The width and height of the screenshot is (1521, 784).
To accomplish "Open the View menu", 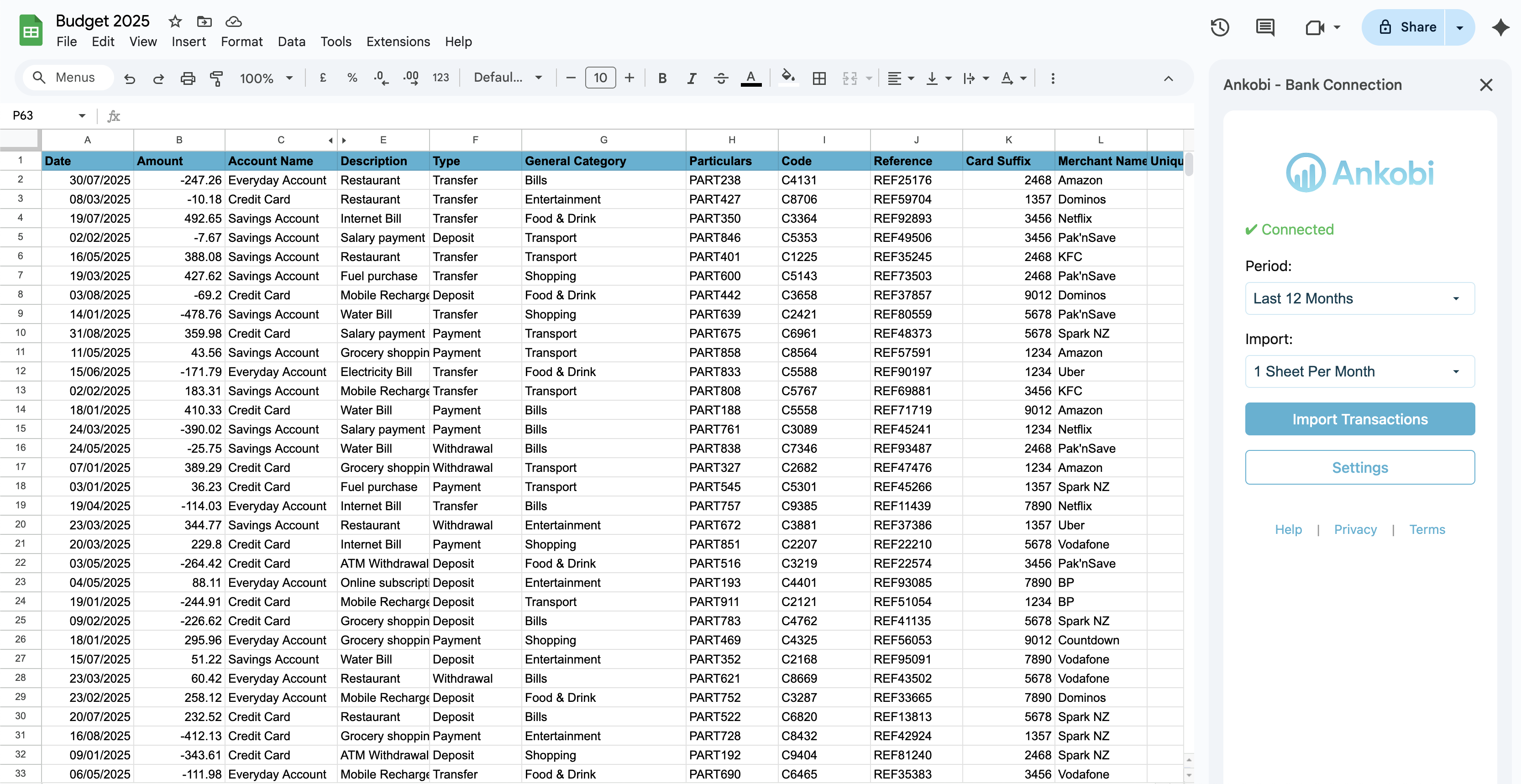I will pos(143,42).
